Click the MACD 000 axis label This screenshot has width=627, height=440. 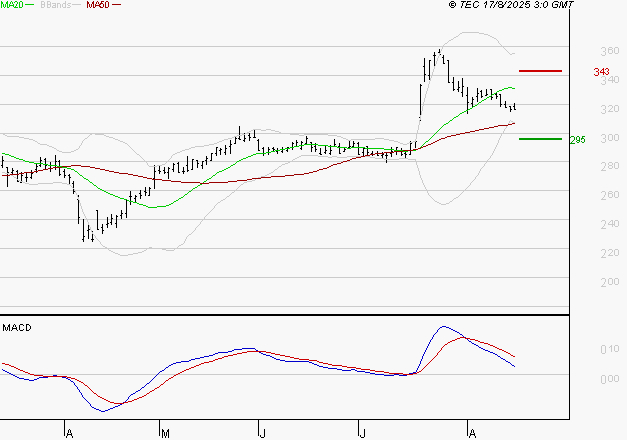pos(610,379)
